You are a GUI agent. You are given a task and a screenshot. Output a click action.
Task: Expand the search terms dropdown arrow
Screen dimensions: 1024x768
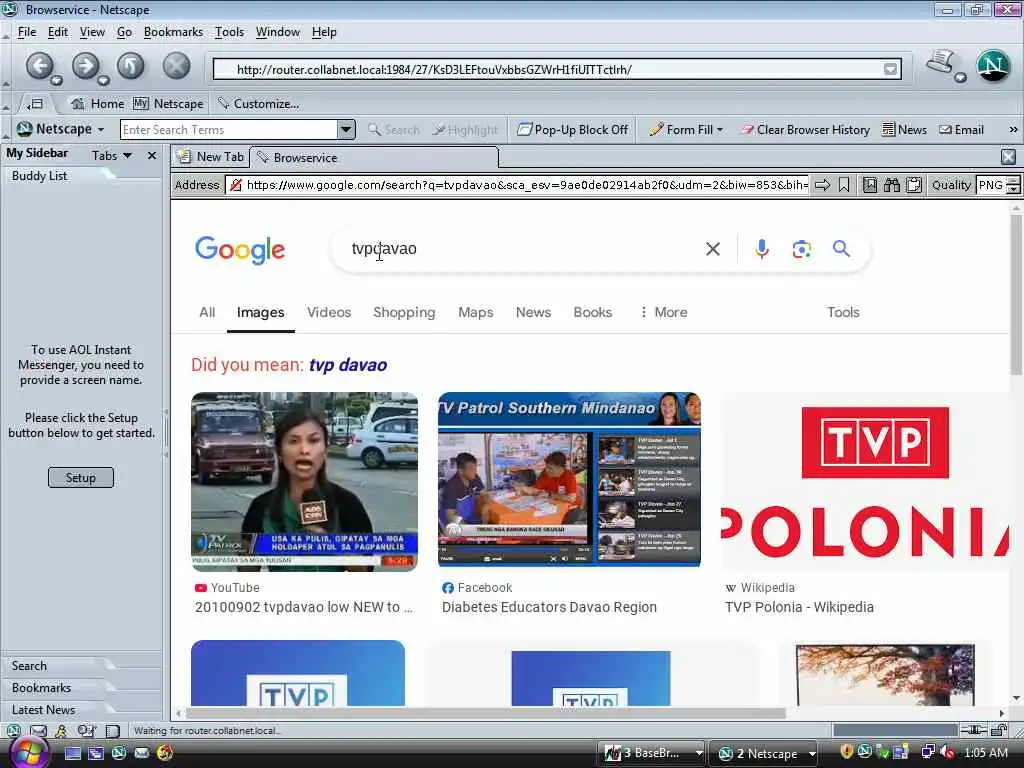tap(347, 129)
